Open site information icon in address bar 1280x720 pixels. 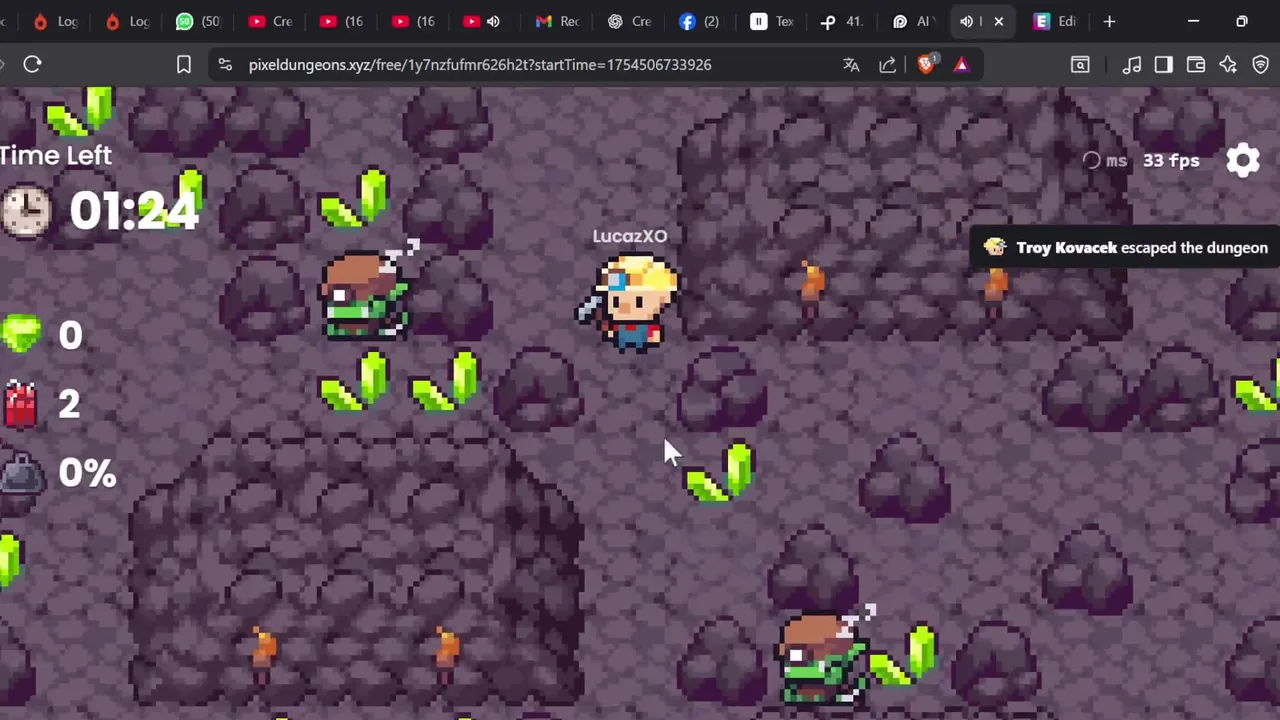[x=225, y=64]
